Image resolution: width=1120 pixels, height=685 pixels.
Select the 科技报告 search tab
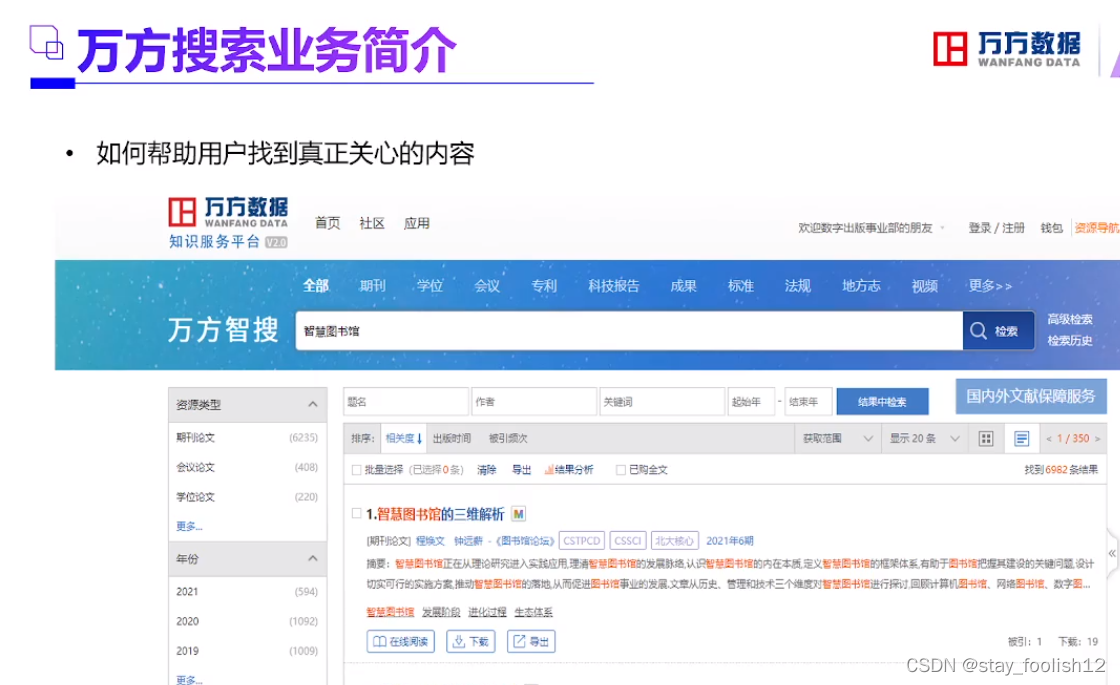614,286
